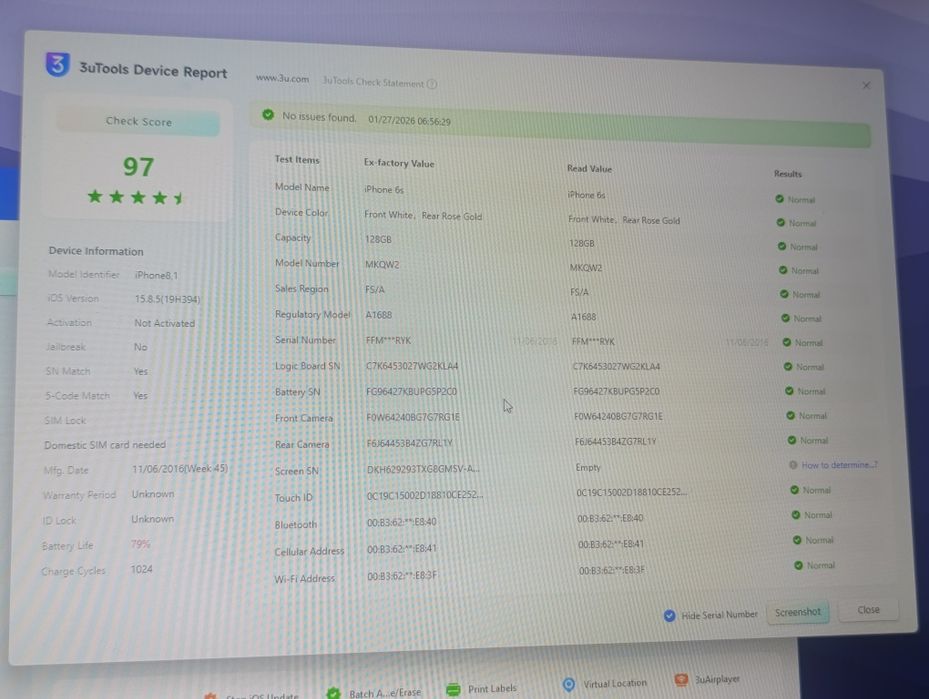Click the Ex-factory Value column header
The image size is (929, 699).
(x=399, y=163)
